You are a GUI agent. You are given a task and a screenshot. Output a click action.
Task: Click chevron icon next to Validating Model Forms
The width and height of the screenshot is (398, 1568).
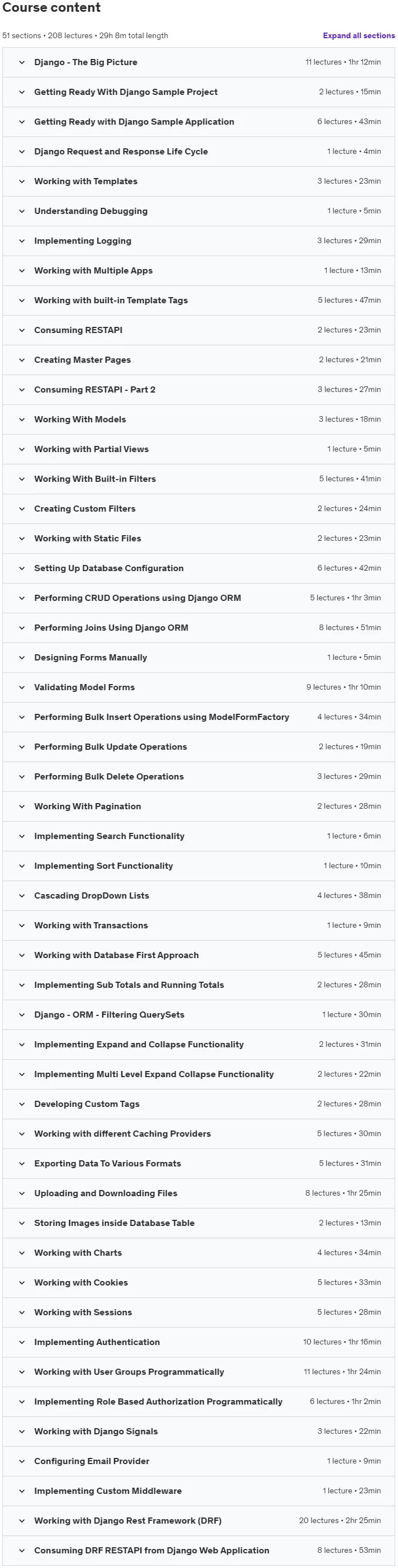tap(22, 687)
